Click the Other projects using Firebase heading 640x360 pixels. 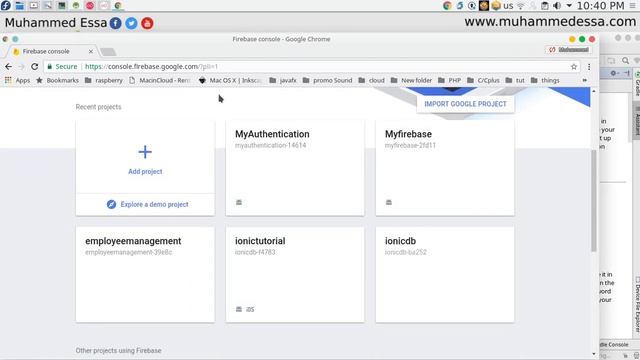point(118,351)
